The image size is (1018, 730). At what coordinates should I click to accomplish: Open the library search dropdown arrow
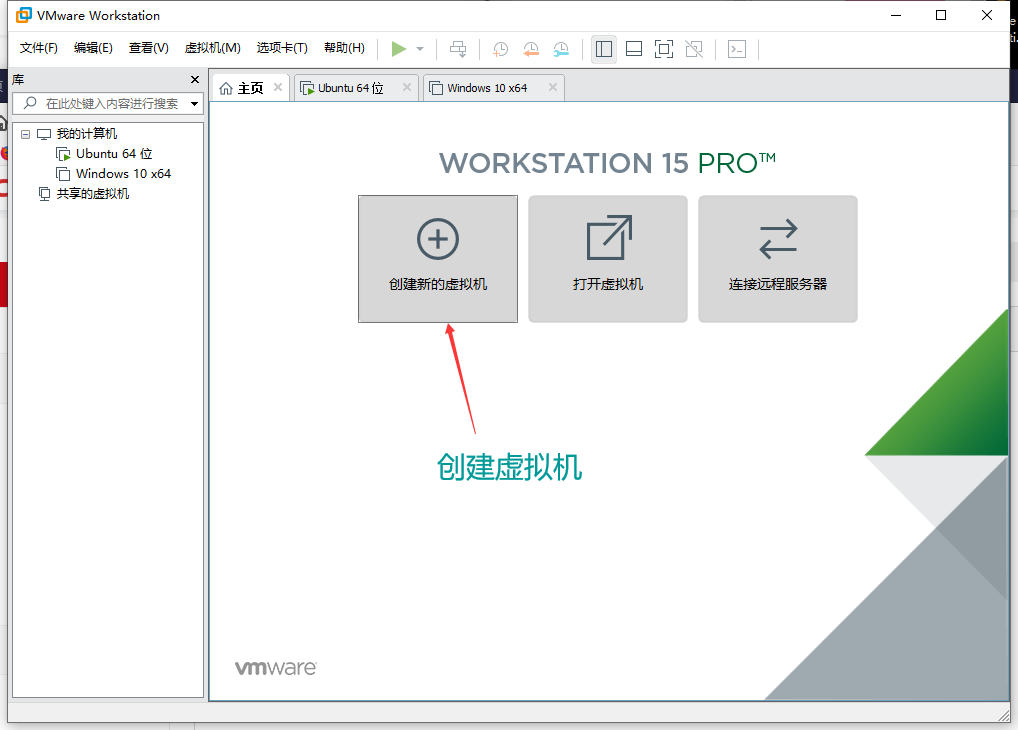tap(194, 104)
